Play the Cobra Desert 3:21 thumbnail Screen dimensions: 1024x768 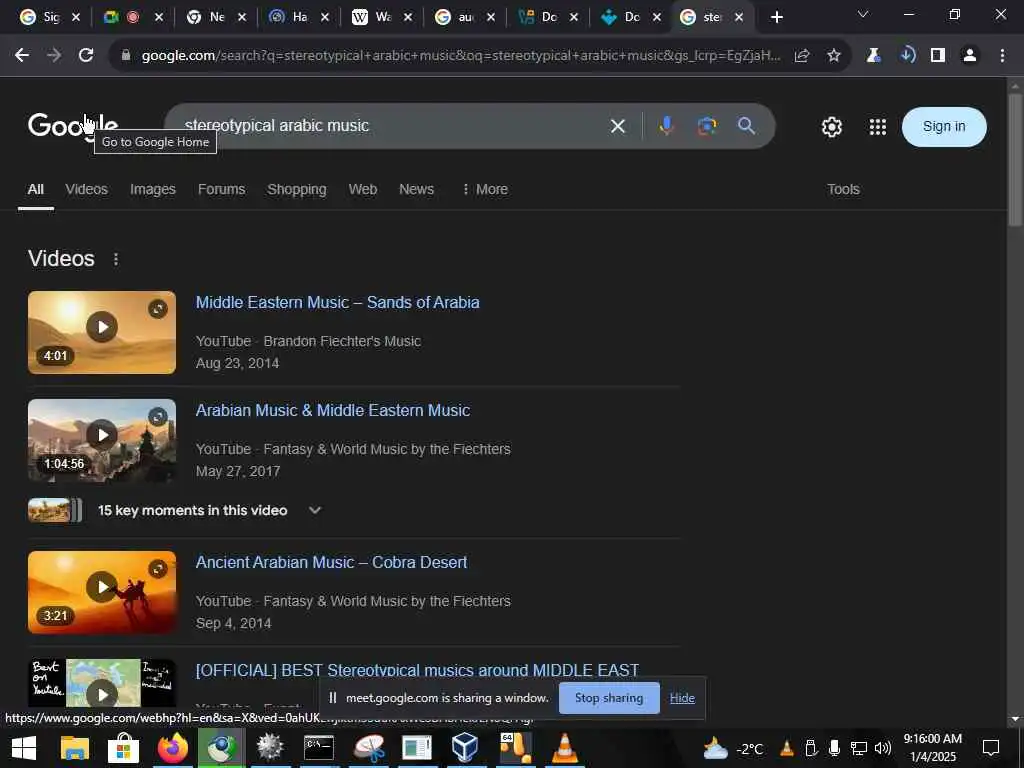click(102, 592)
